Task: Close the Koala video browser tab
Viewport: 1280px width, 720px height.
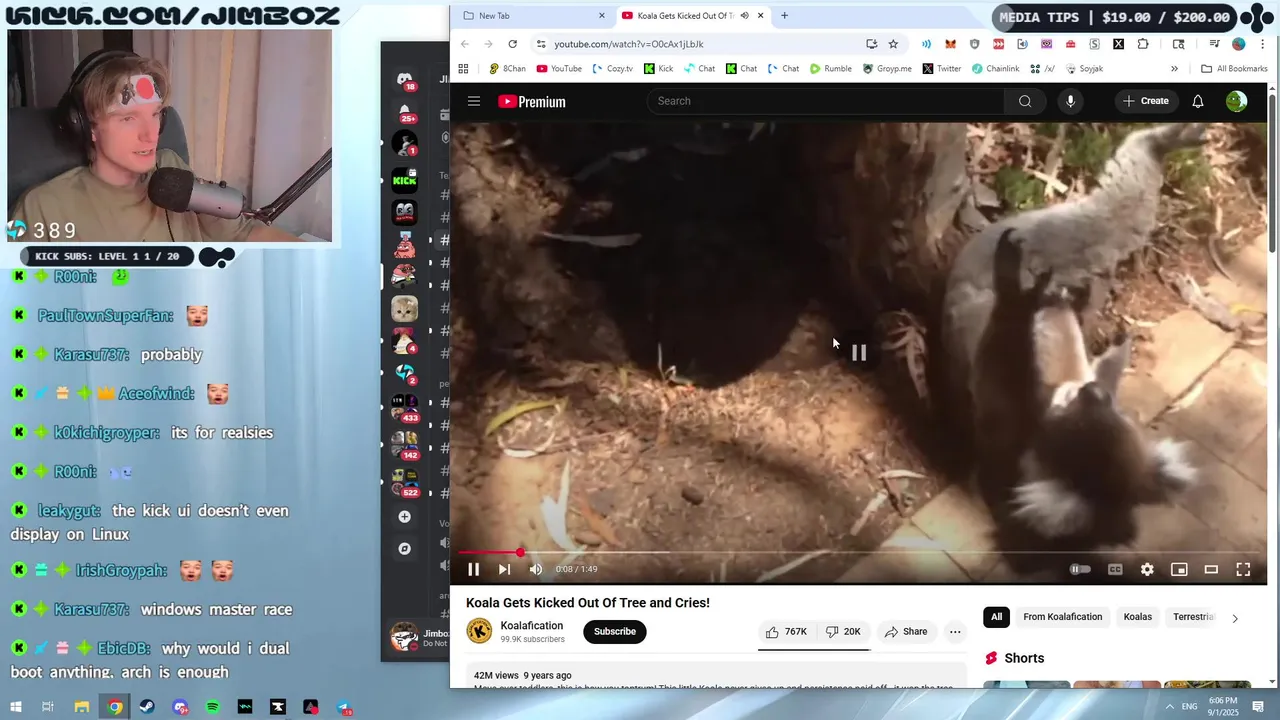Action: click(x=761, y=16)
